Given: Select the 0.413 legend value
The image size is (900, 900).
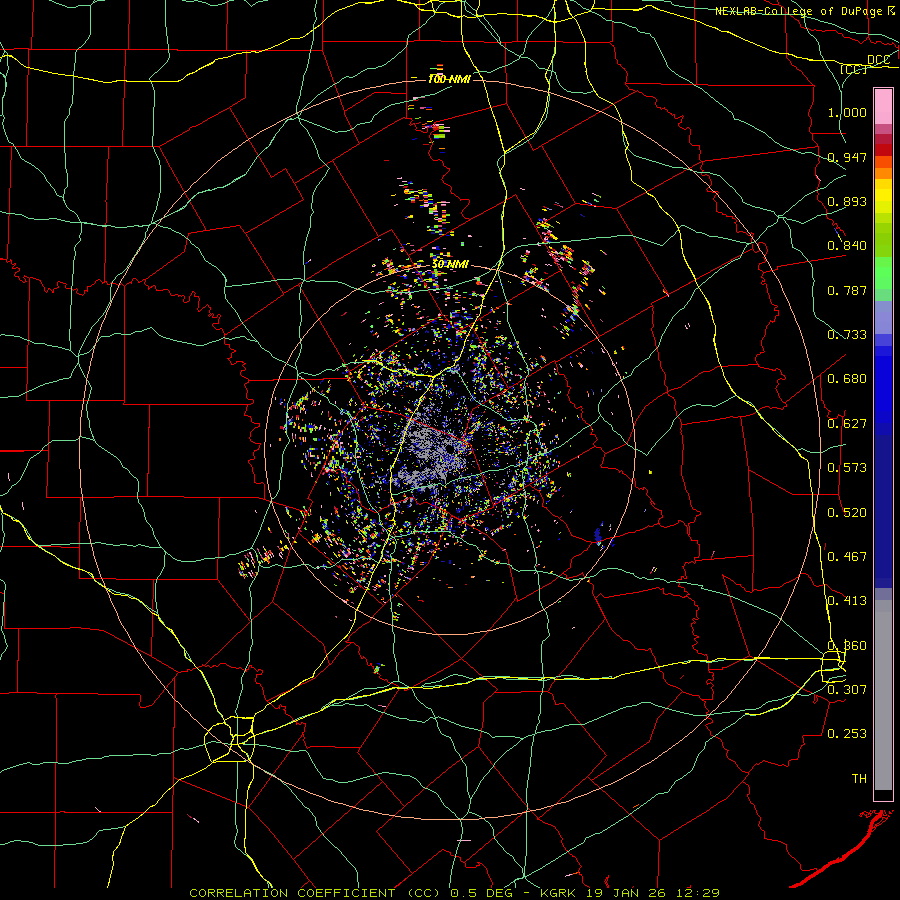Looking at the screenshot, I should [x=847, y=601].
